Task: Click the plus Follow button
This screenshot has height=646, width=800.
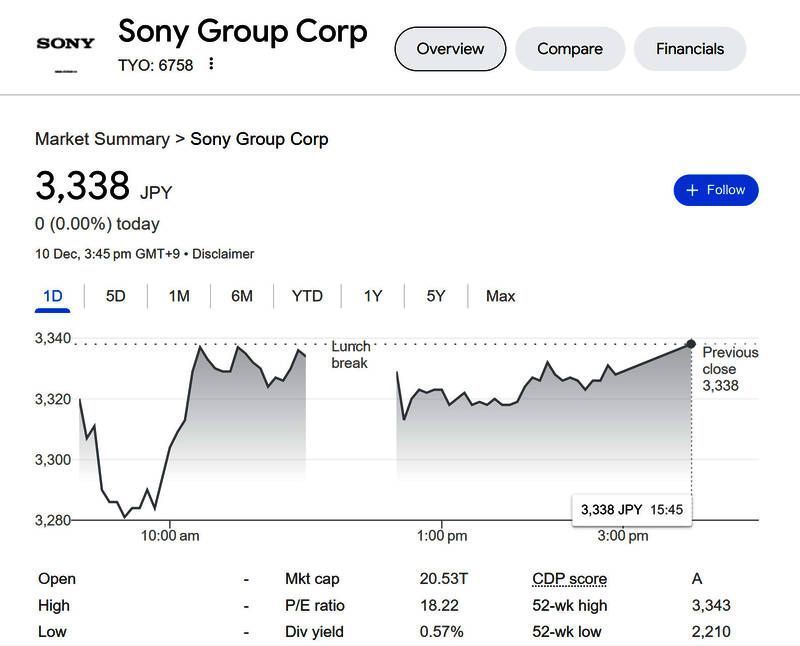Action: 716,190
